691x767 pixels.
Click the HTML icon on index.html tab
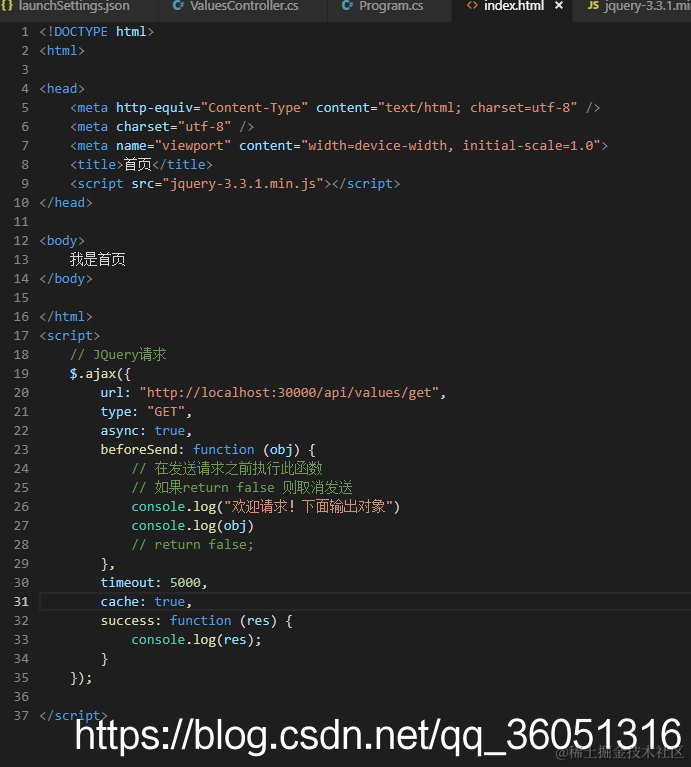472,6
